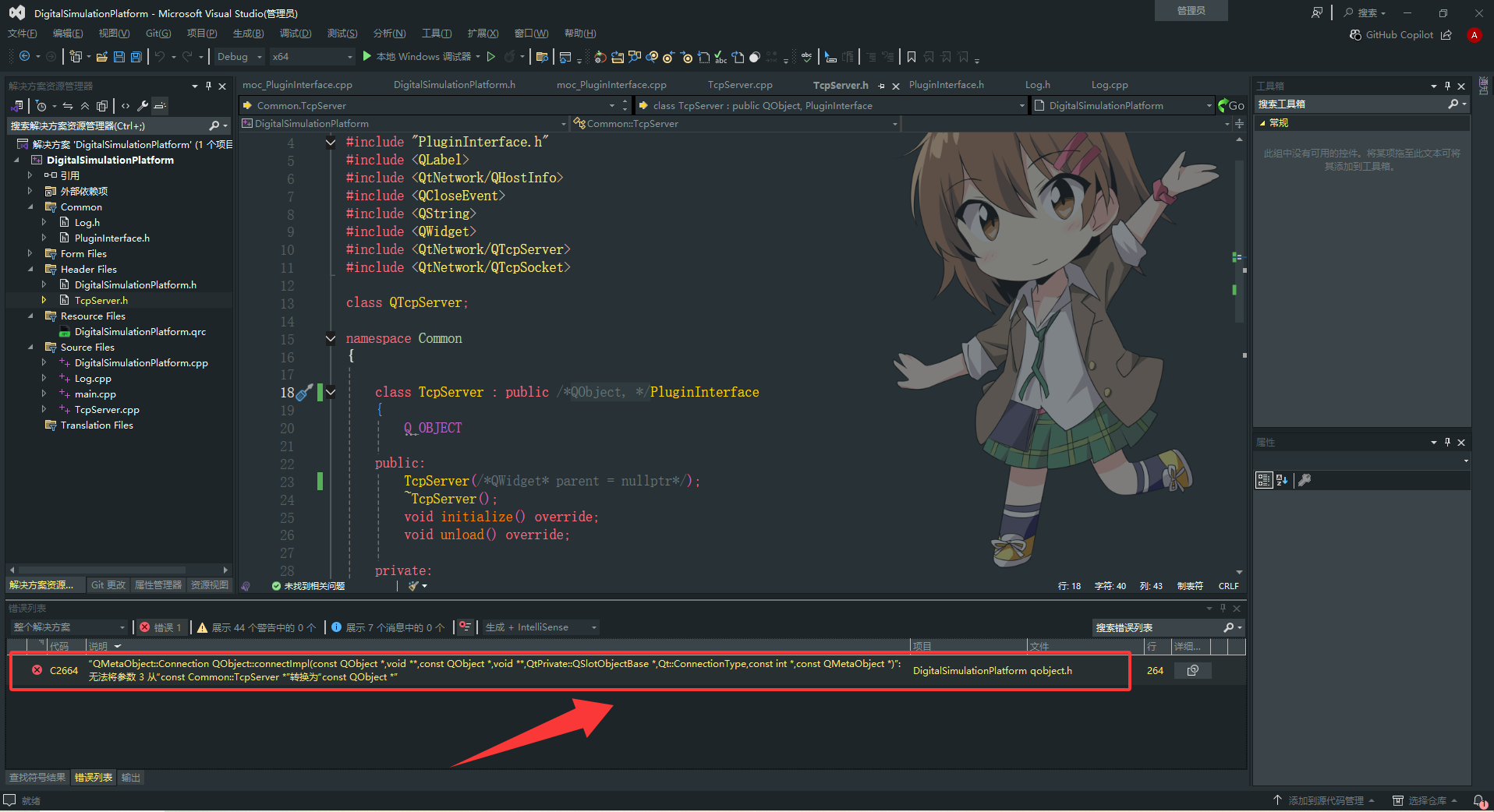
Task: Open properties wrench icon in Solution Explorer
Action: click(x=143, y=105)
